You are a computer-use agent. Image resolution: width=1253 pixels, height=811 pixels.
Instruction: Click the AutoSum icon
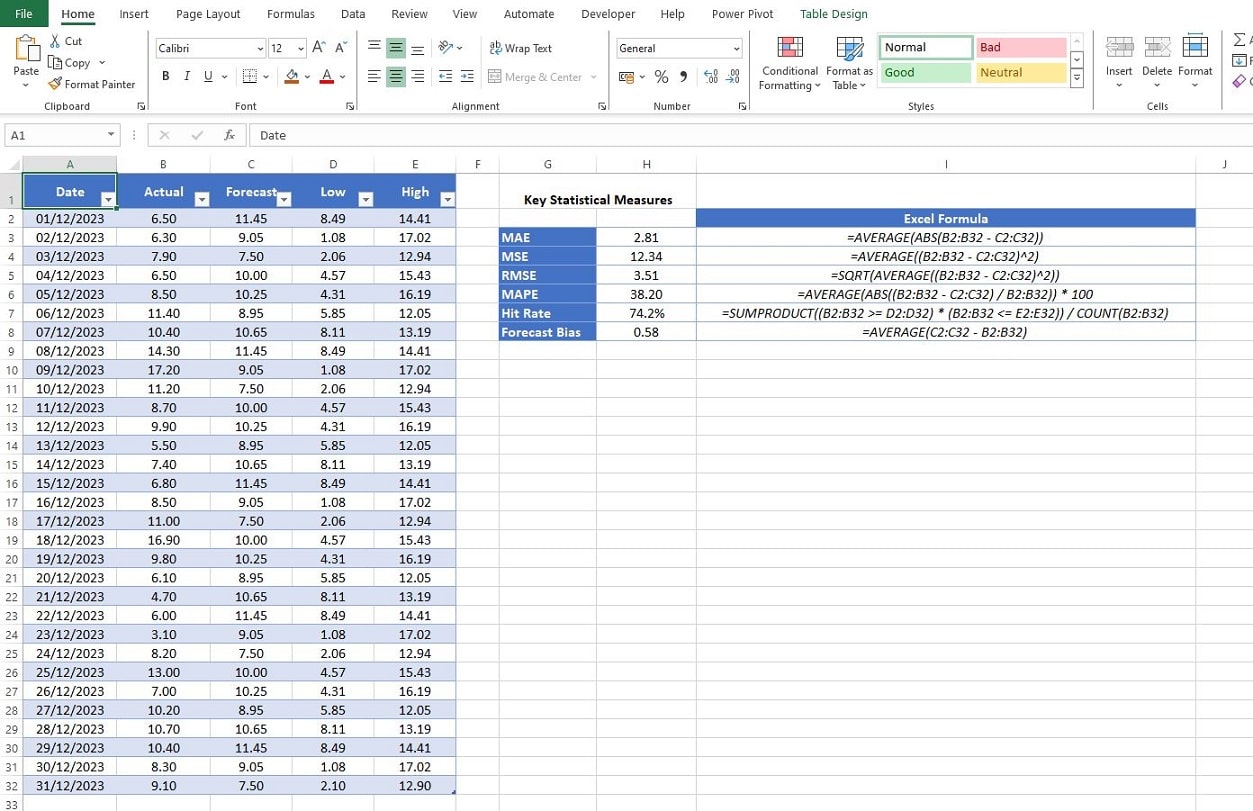click(x=1240, y=40)
